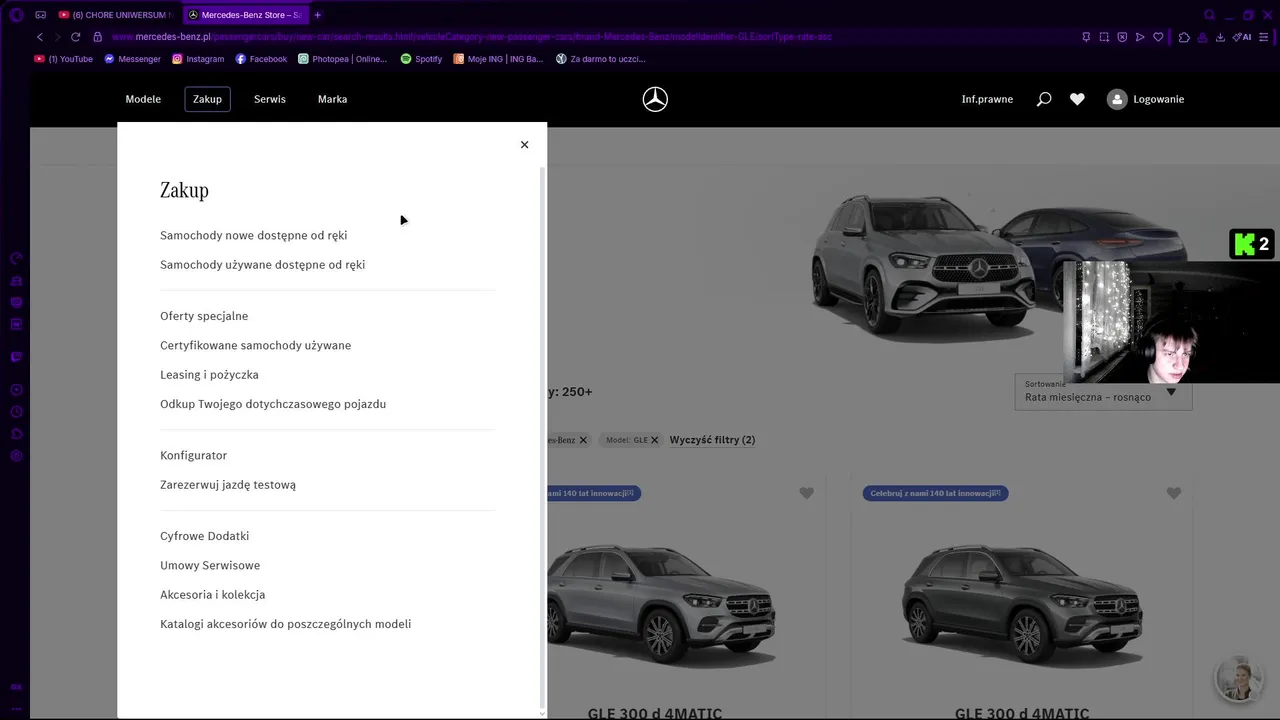Open a new browser tab
Image resolution: width=1280 pixels, height=720 pixels.
click(x=318, y=15)
